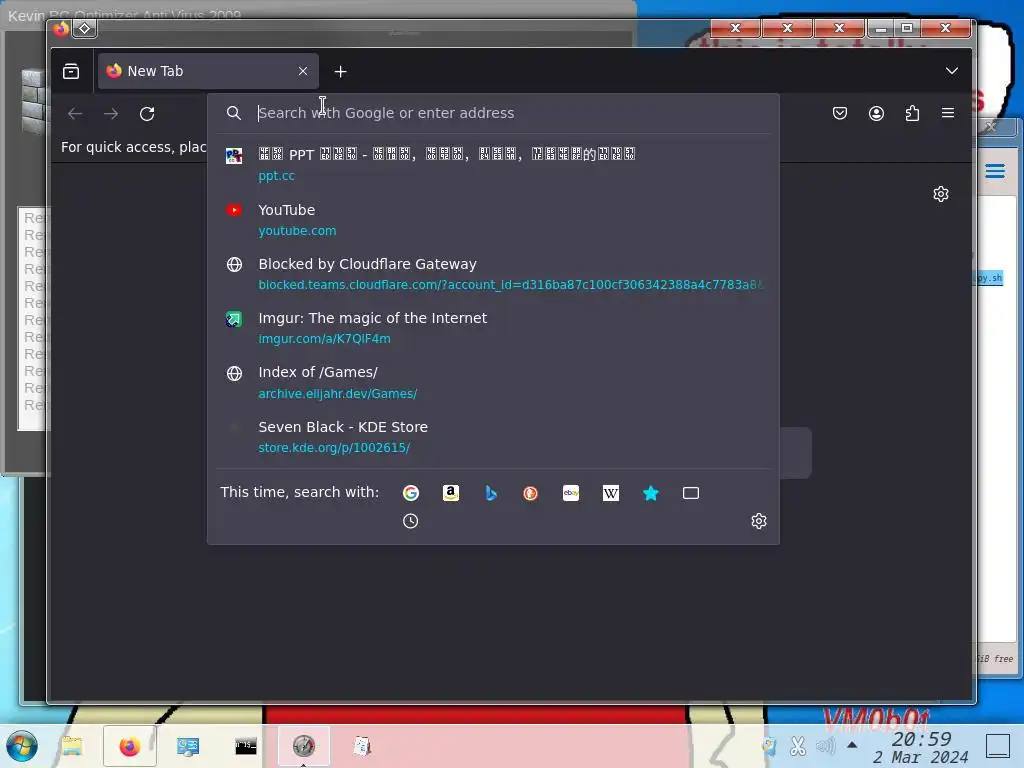Image resolution: width=1024 pixels, height=768 pixels.
Task: Open the Firefox View icon
Action: (71, 71)
